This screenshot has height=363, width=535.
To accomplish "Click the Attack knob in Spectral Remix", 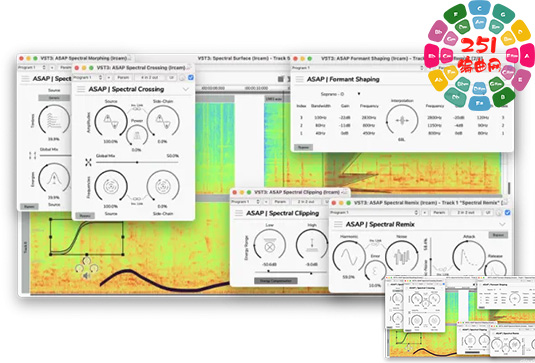I will 469,257.
